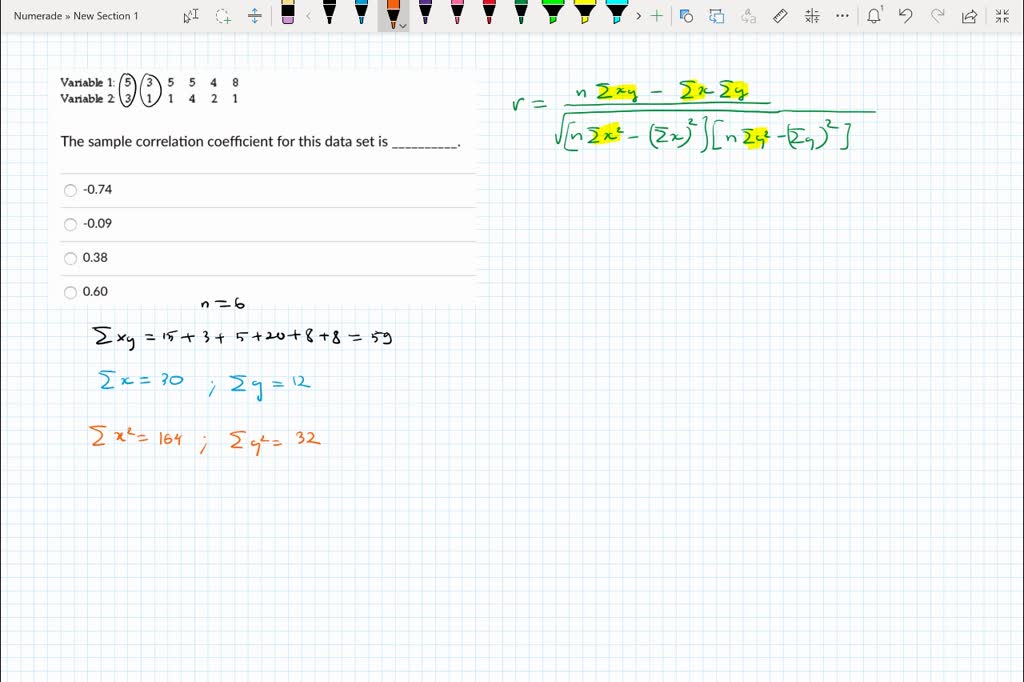
Task: Pick the orange pen
Action: pyautogui.click(x=392, y=16)
